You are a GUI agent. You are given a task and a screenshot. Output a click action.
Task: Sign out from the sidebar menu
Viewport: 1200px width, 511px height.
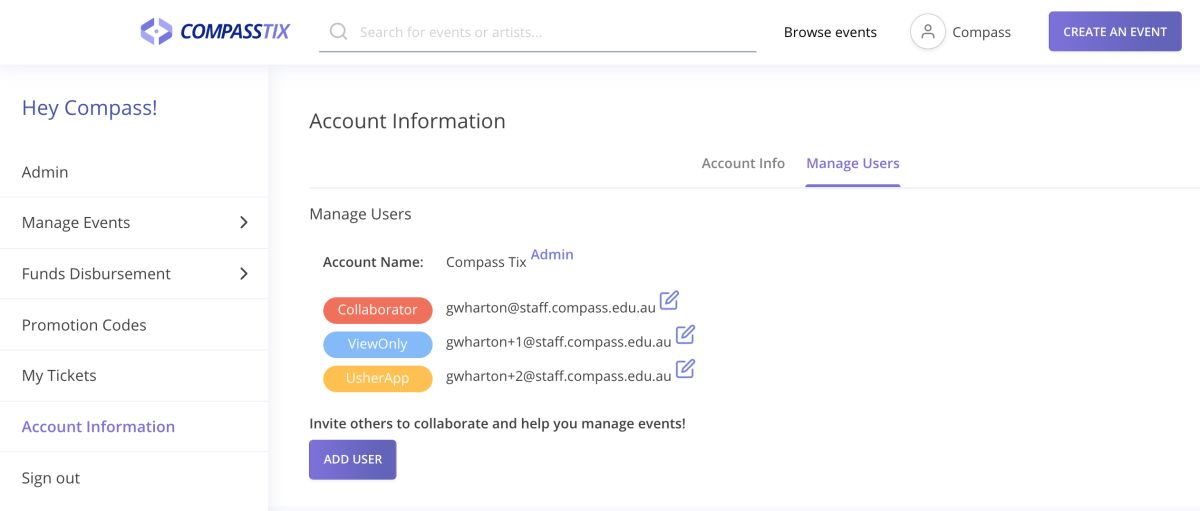(51, 478)
